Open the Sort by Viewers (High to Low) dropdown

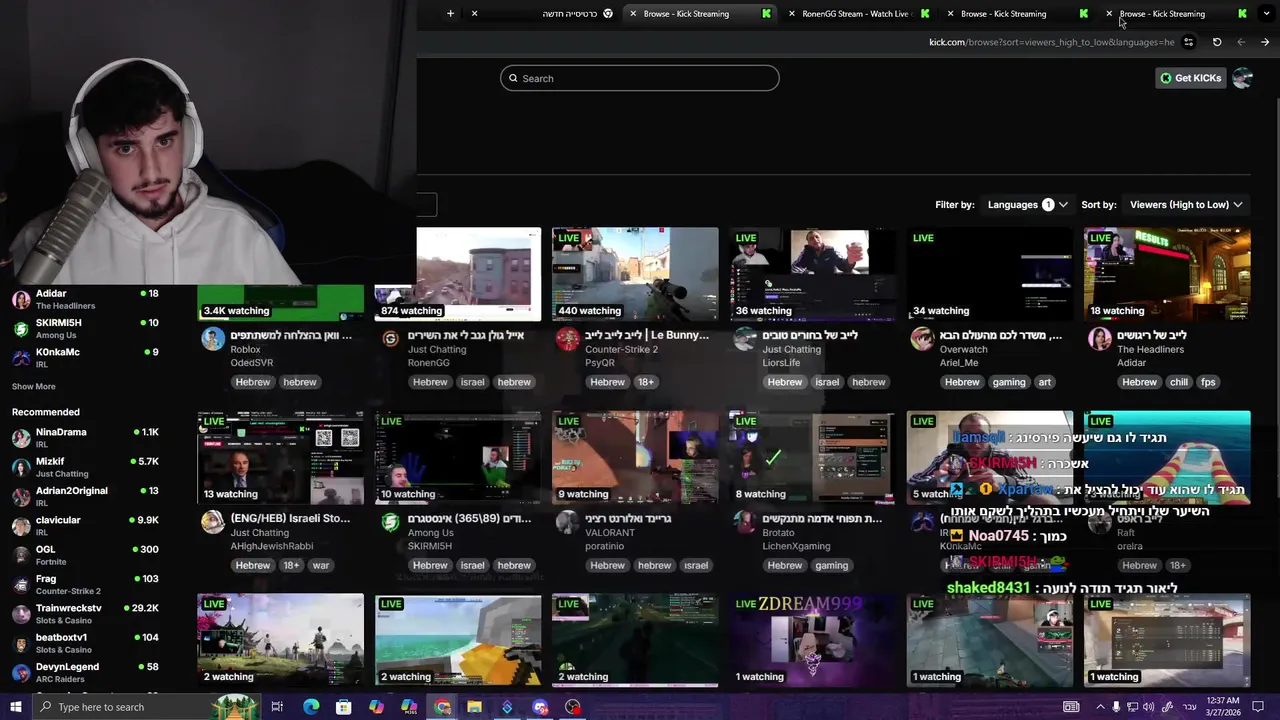[1186, 204]
